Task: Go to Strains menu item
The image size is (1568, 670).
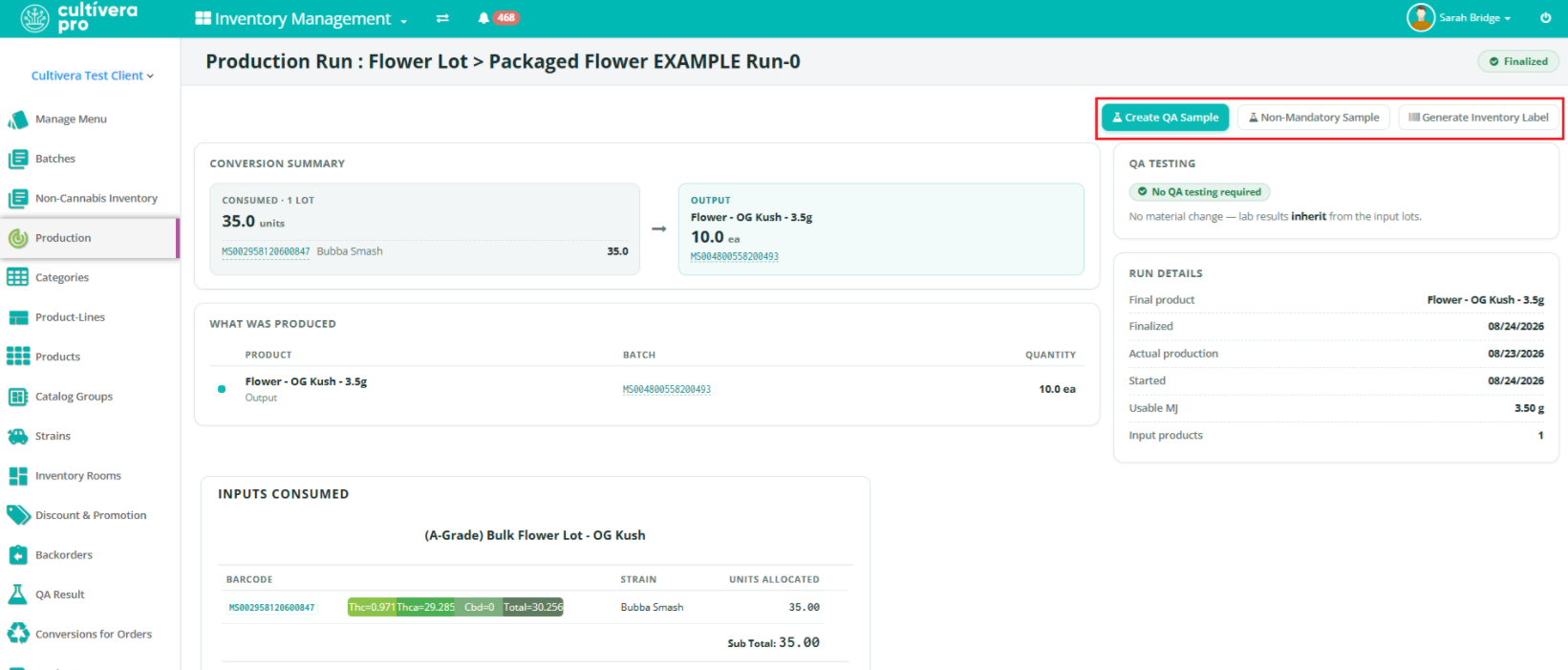Action: point(53,436)
